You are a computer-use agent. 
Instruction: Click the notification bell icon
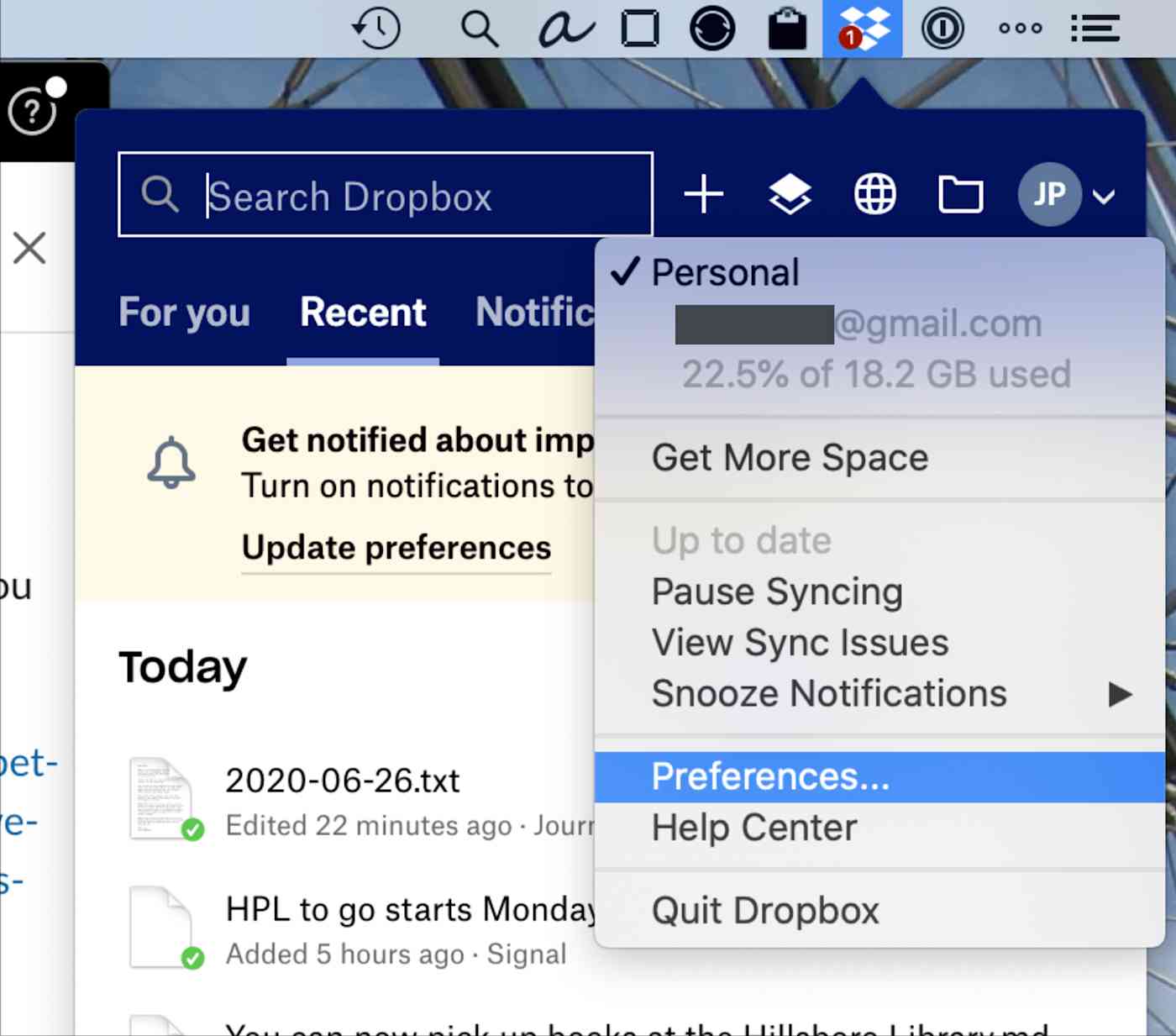pos(171,463)
